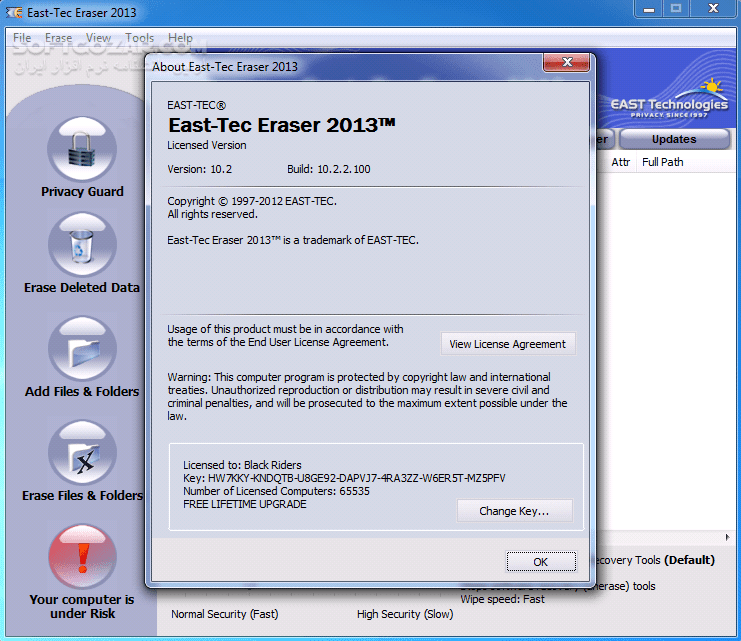Open the File menu
Image resolution: width=741 pixels, height=641 pixels.
(x=22, y=37)
